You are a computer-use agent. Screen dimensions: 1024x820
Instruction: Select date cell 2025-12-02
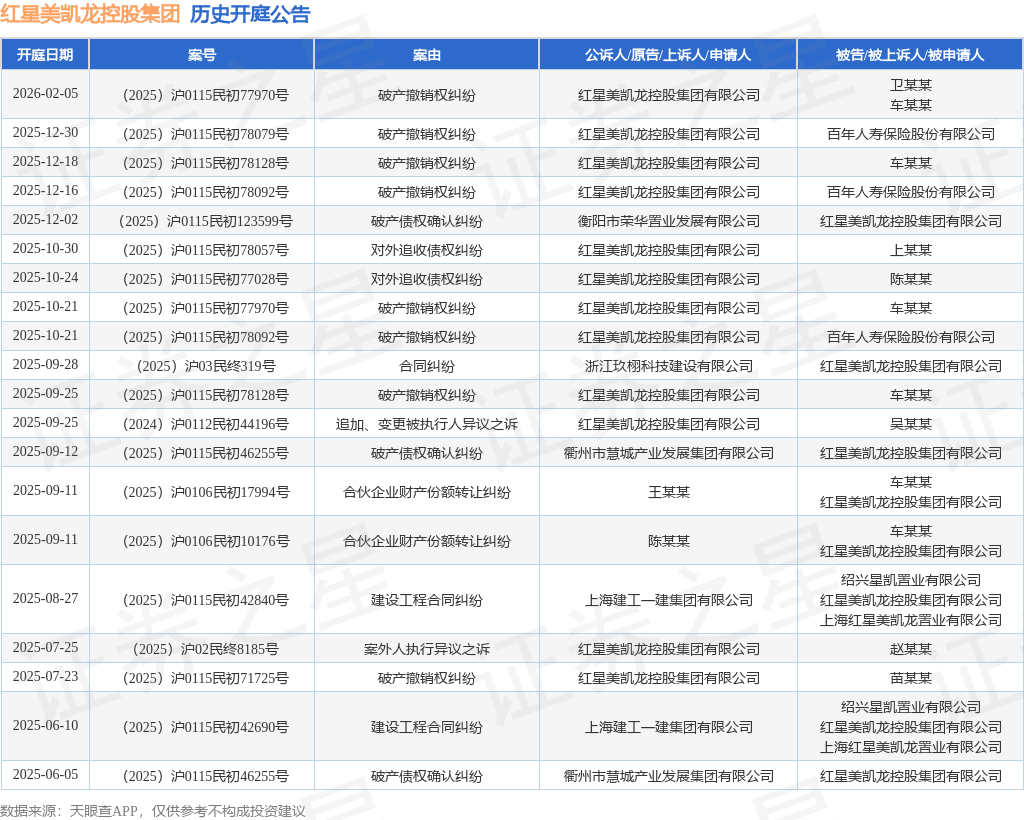(45, 219)
